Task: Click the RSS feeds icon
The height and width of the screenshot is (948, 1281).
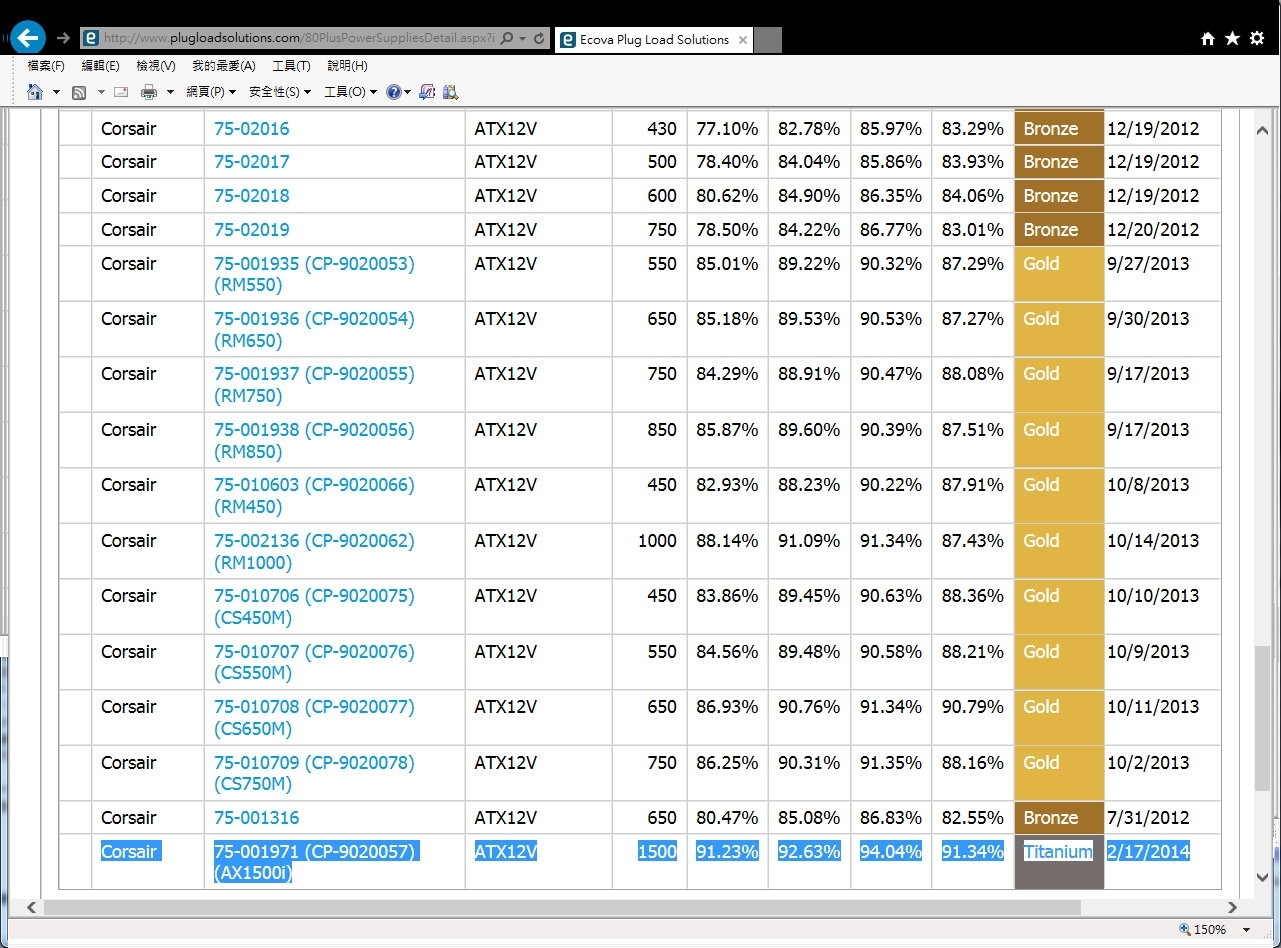Action: 79,92
